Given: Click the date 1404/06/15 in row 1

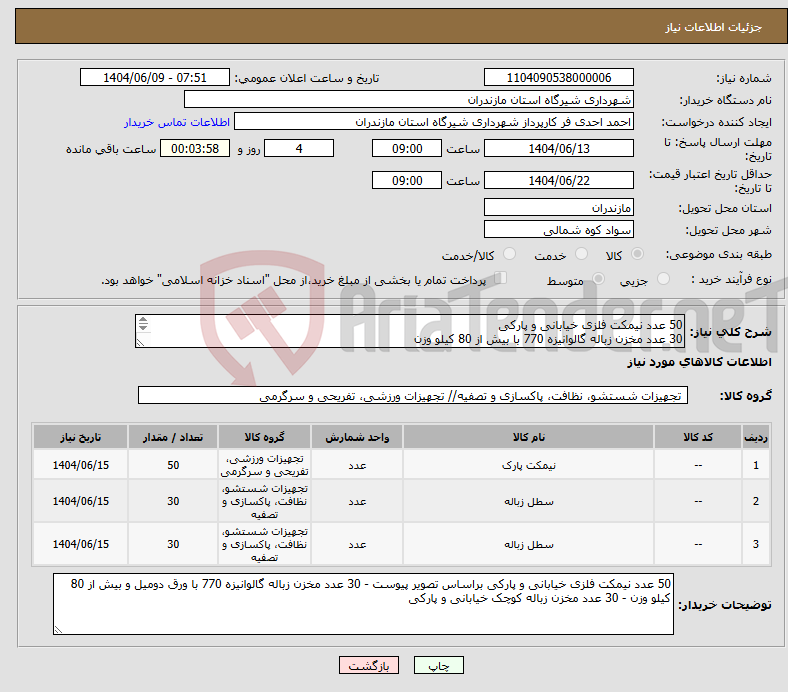Looking at the screenshot, I should [80, 465].
